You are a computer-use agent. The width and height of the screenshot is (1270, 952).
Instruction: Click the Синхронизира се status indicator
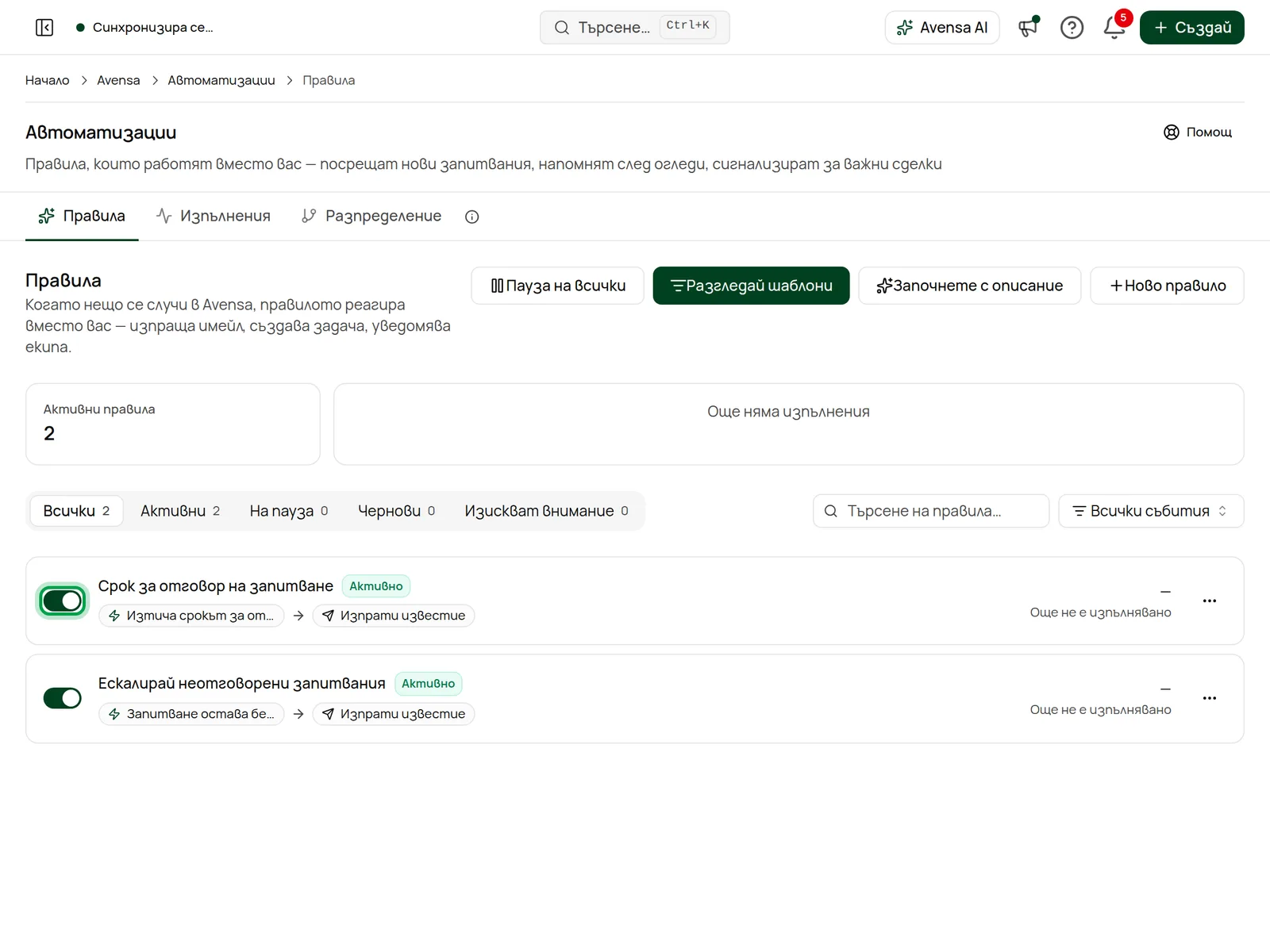point(144,28)
